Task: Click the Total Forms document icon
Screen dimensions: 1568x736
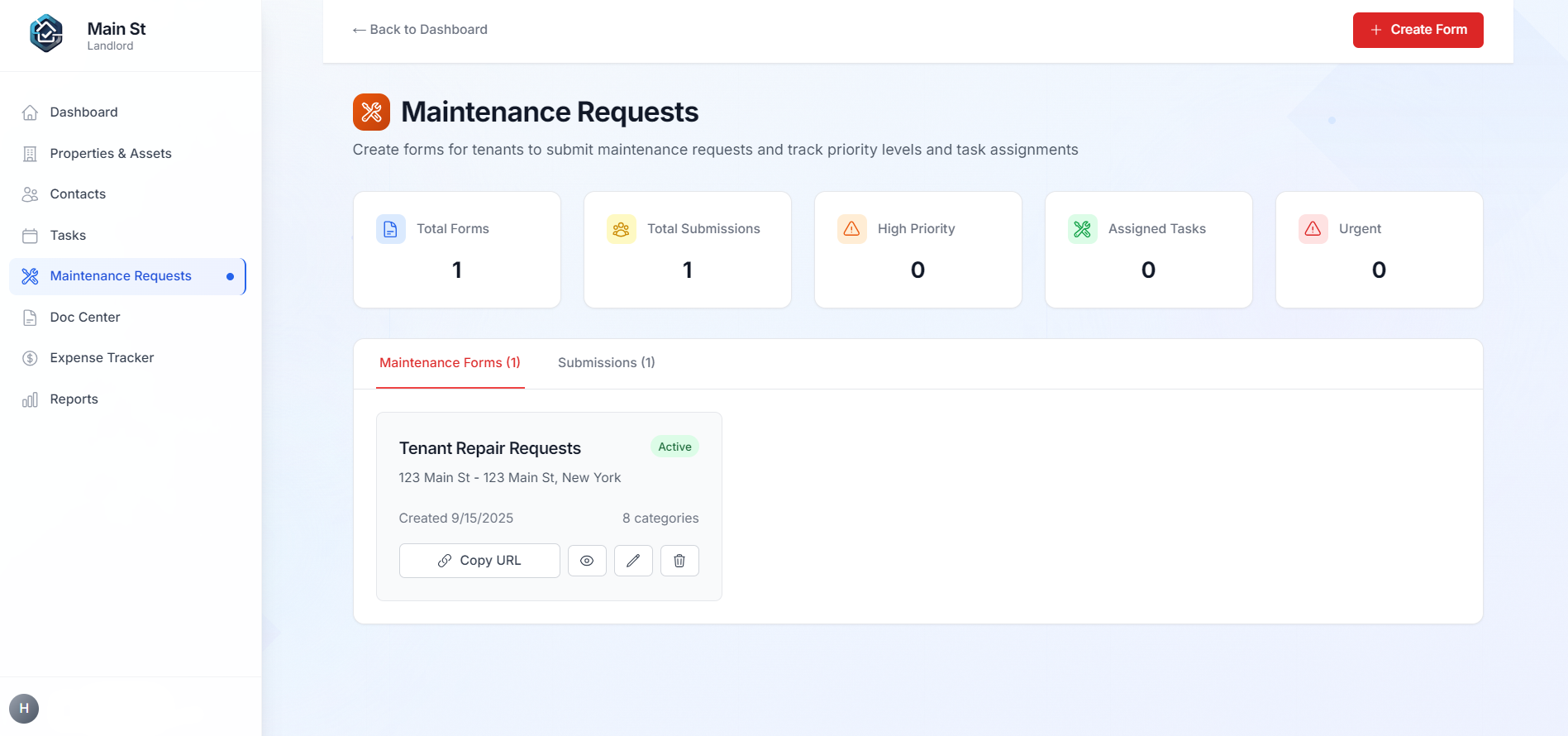Action: coord(391,229)
